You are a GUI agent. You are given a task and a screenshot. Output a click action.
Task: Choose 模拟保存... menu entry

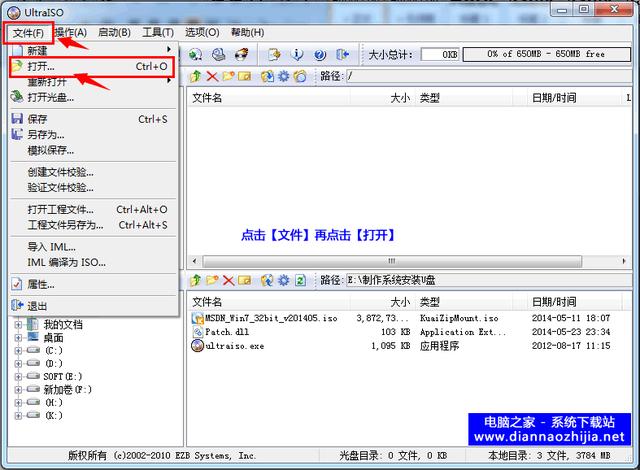click(92, 151)
